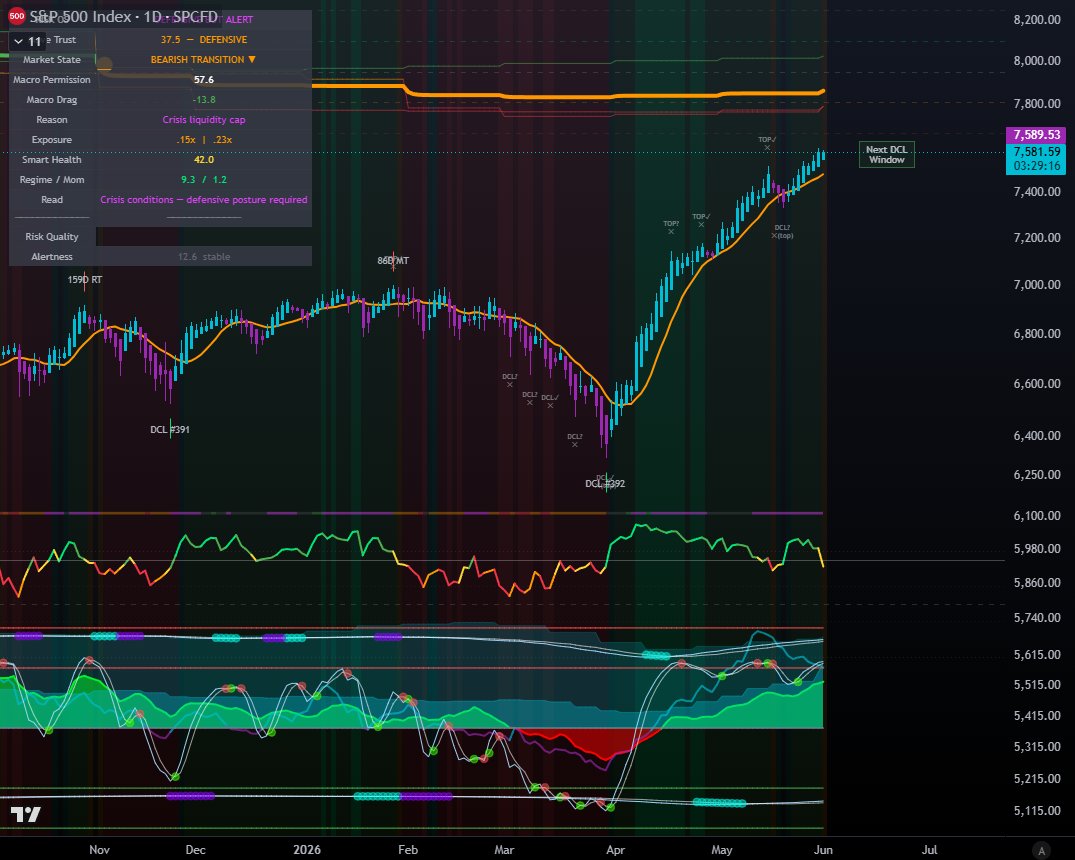
Task: Select the Regime / Mom value 9.3 / 1.2
Action: (204, 179)
